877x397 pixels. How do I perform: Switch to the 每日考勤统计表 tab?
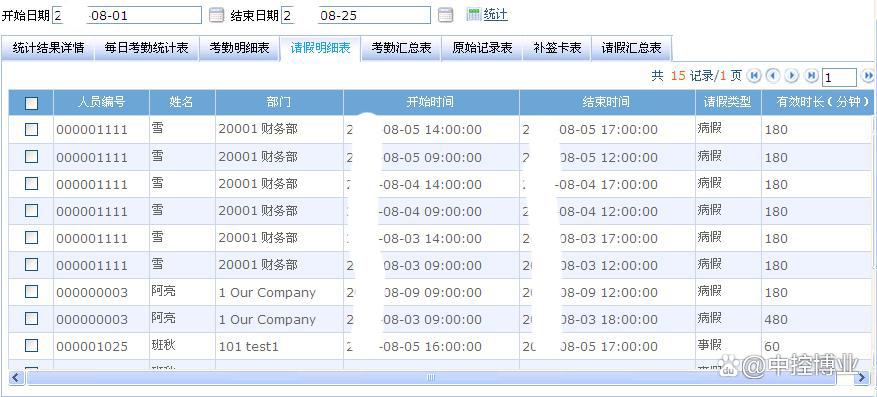coord(147,48)
